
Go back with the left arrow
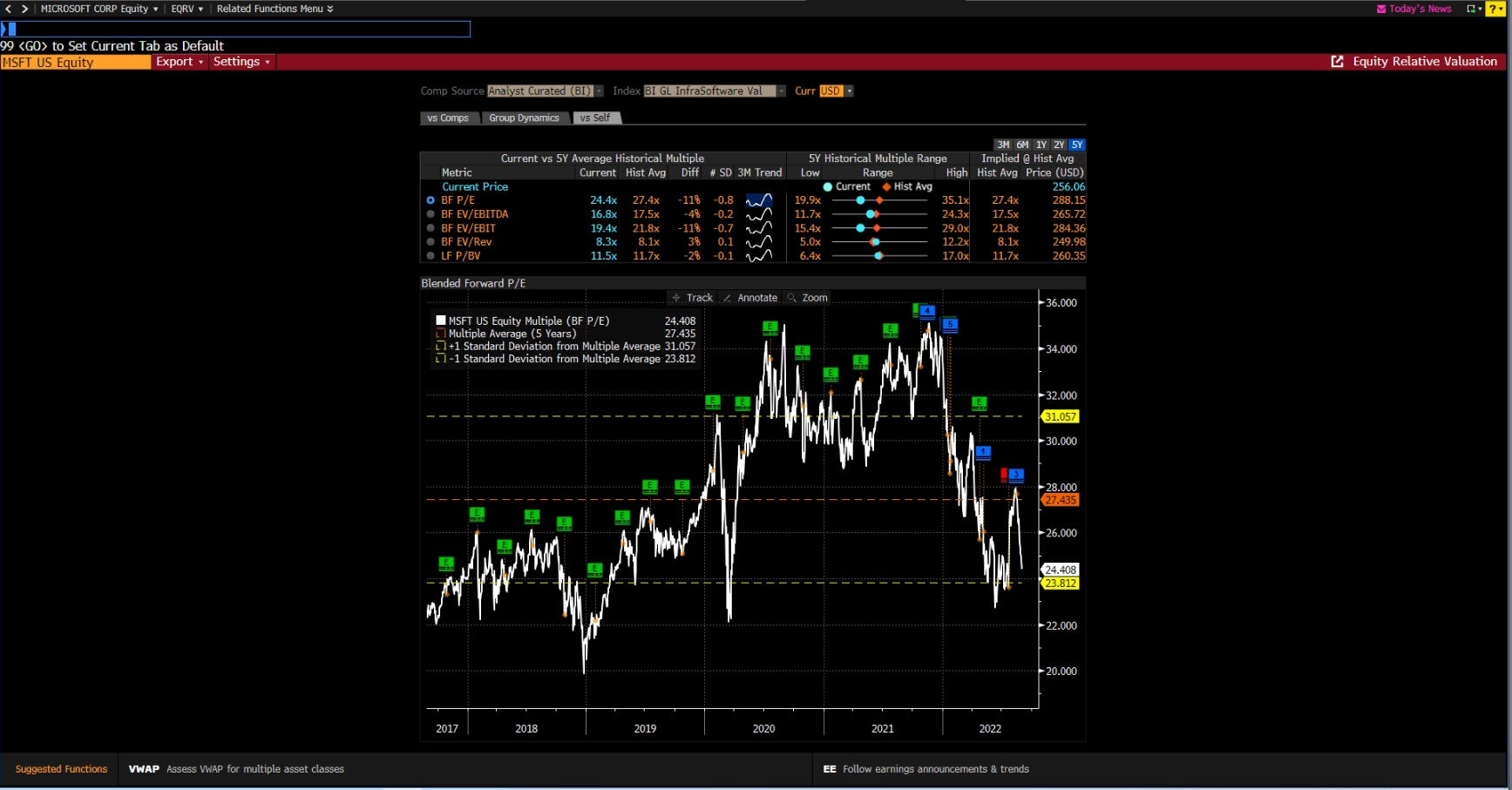(x=9, y=9)
